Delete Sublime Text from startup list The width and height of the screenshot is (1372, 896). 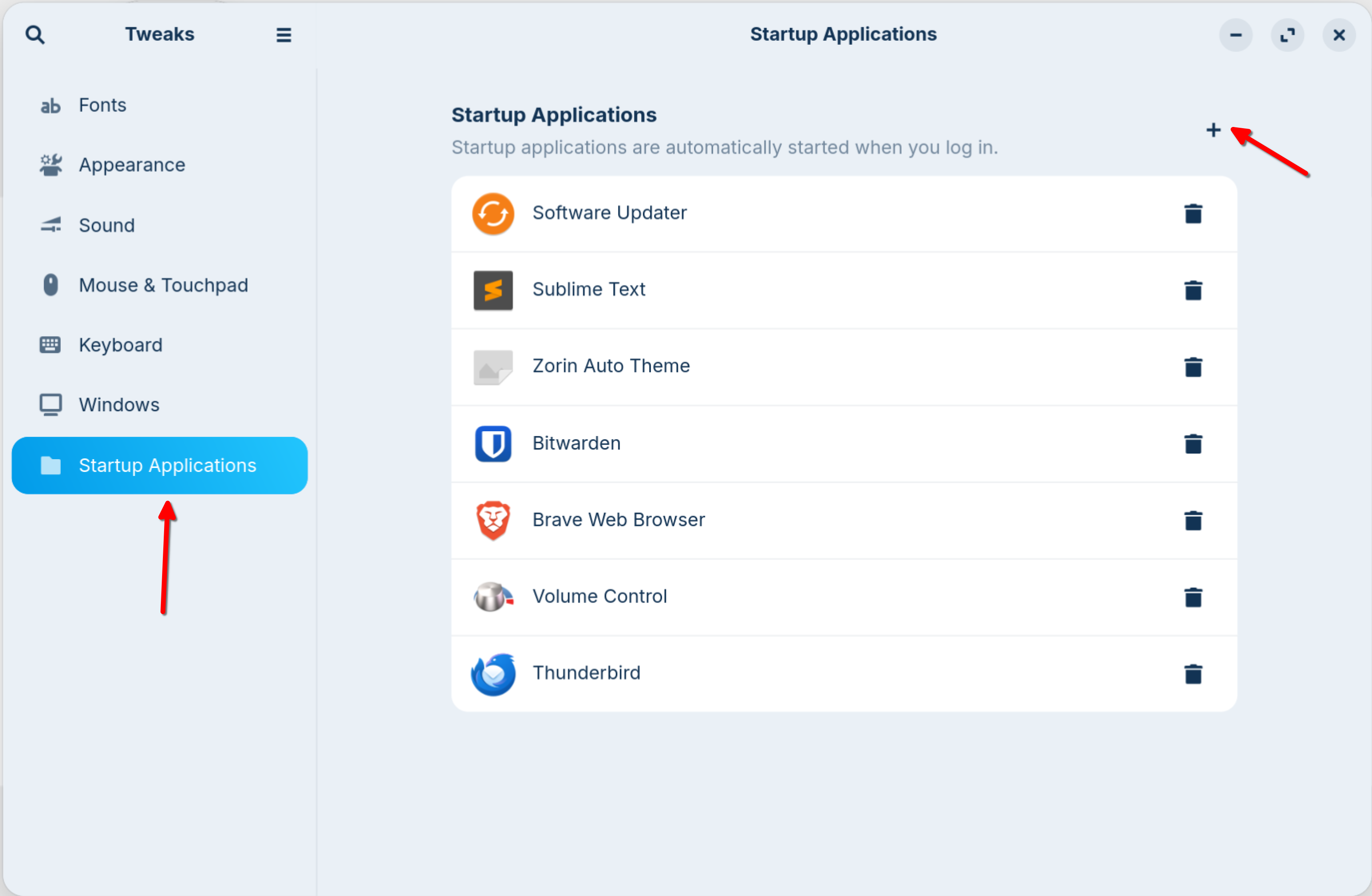[1193, 290]
